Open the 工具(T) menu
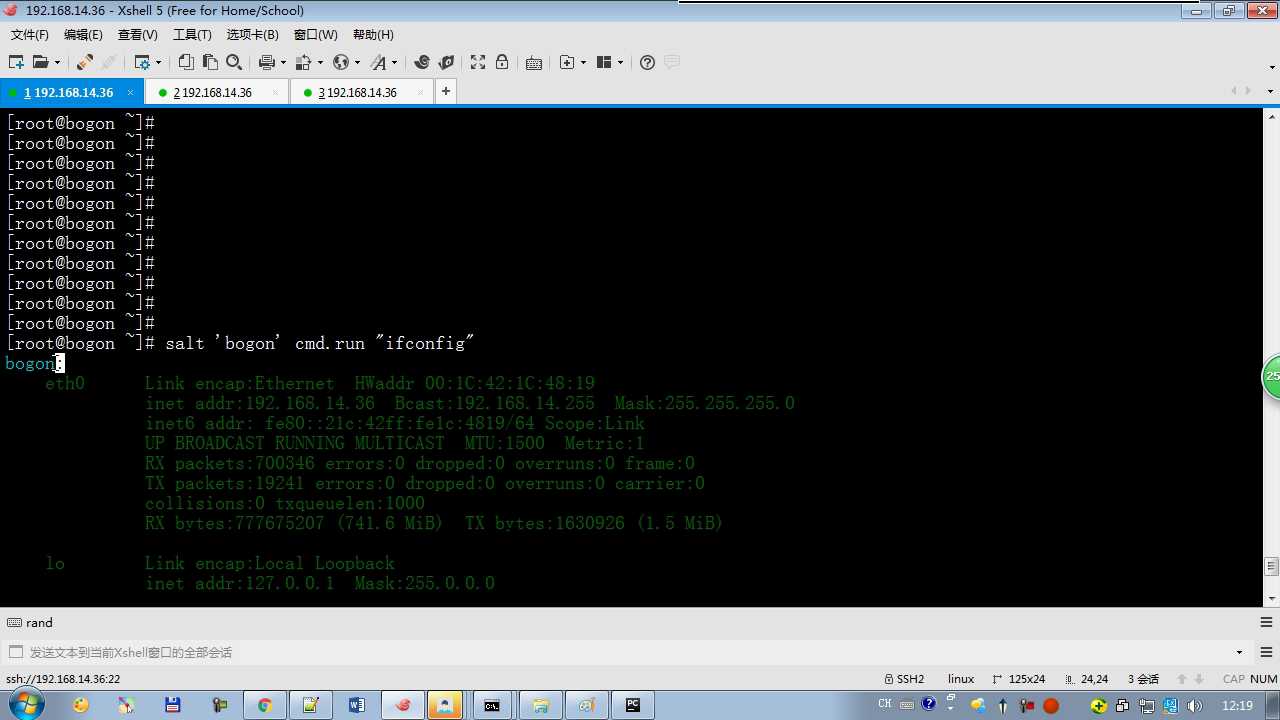The height and width of the screenshot is (720, 1280). point(192,35)
